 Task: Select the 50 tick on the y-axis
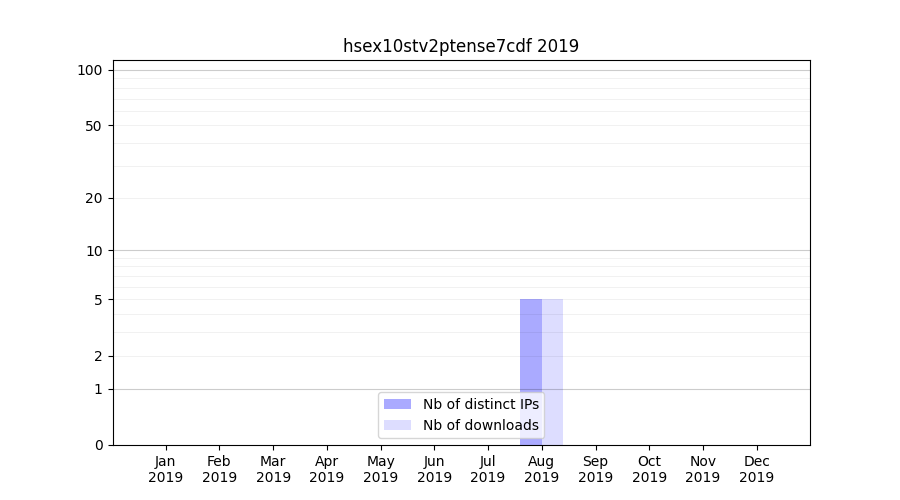94,126
